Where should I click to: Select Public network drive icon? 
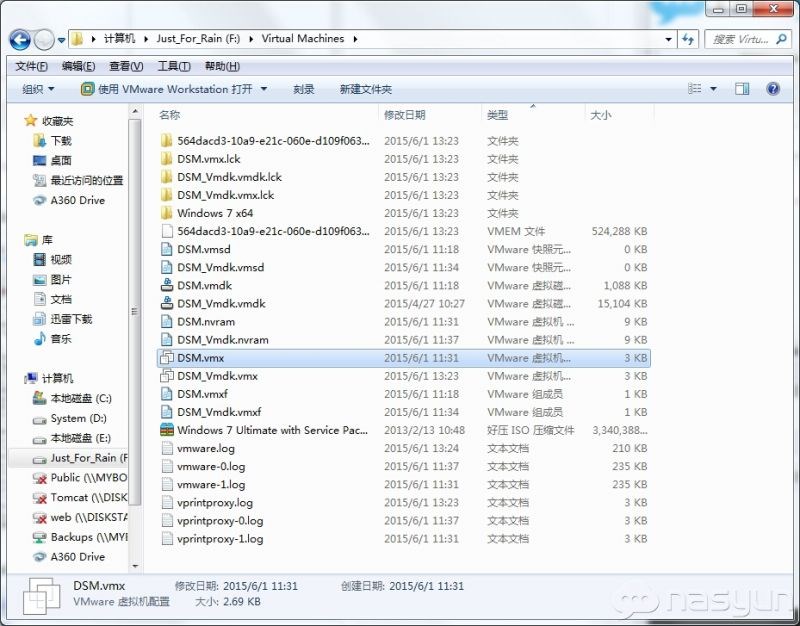pos(39,478)
